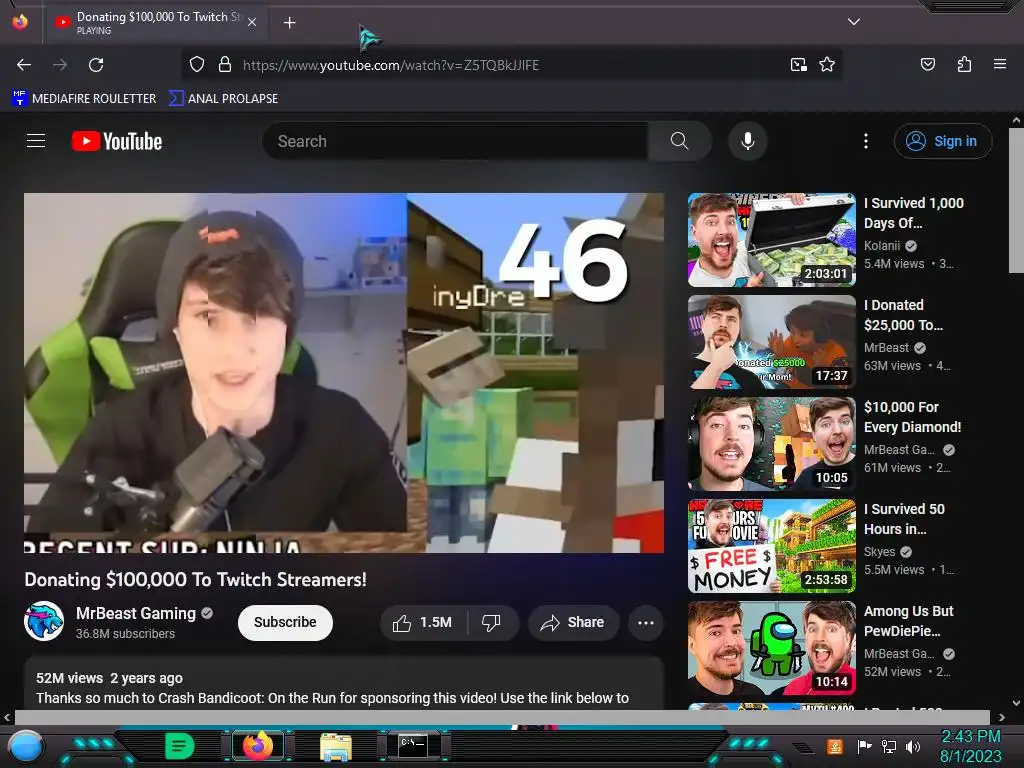Dislike the video with thumbs down
This screenshot has height=768, width=1024.
(492, 622)
